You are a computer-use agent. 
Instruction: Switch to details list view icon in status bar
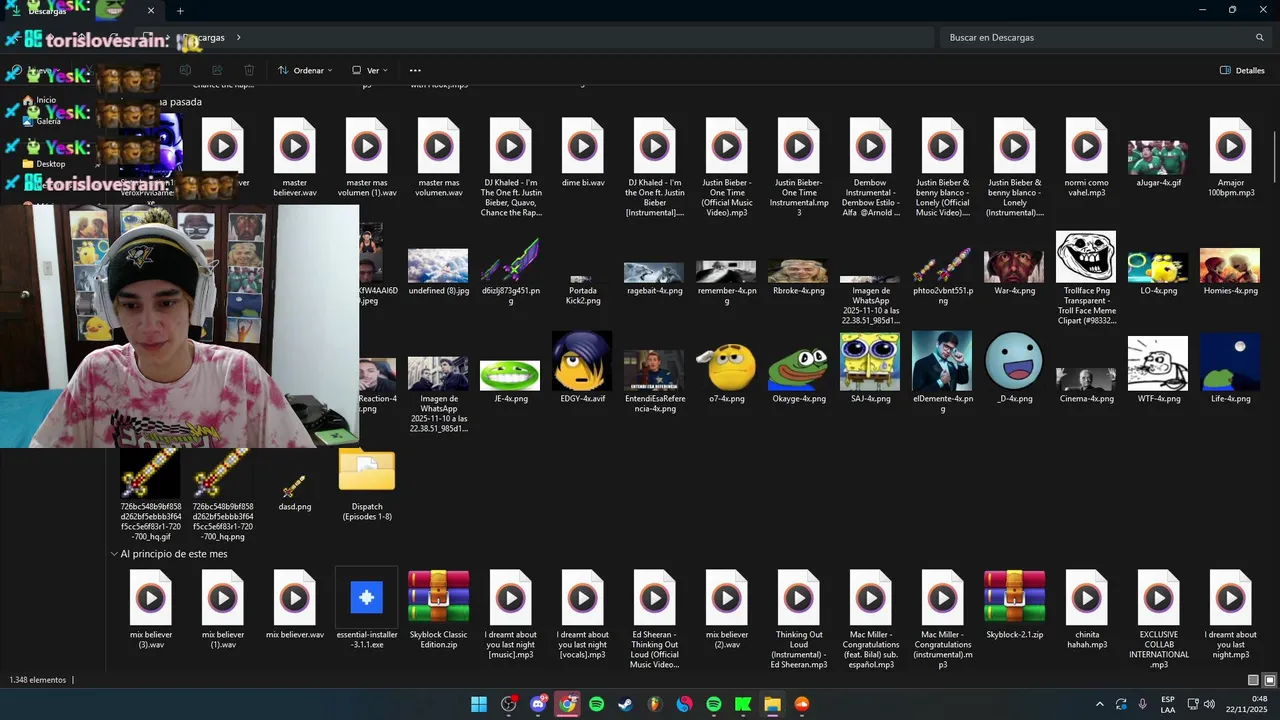pos(1254,680)
